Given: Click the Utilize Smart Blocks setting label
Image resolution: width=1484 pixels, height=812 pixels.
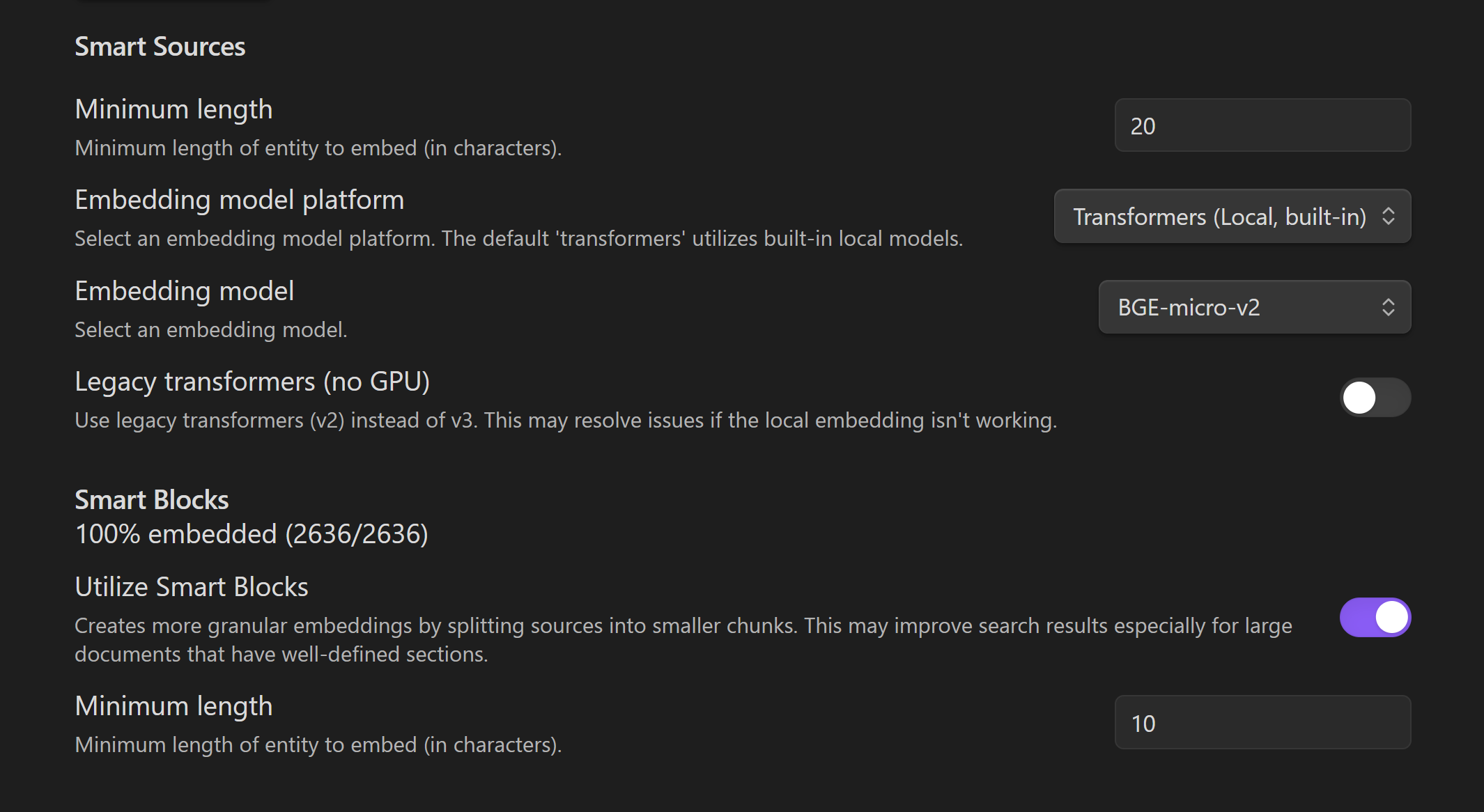Looking at the screenshot, I should [192, 587].
